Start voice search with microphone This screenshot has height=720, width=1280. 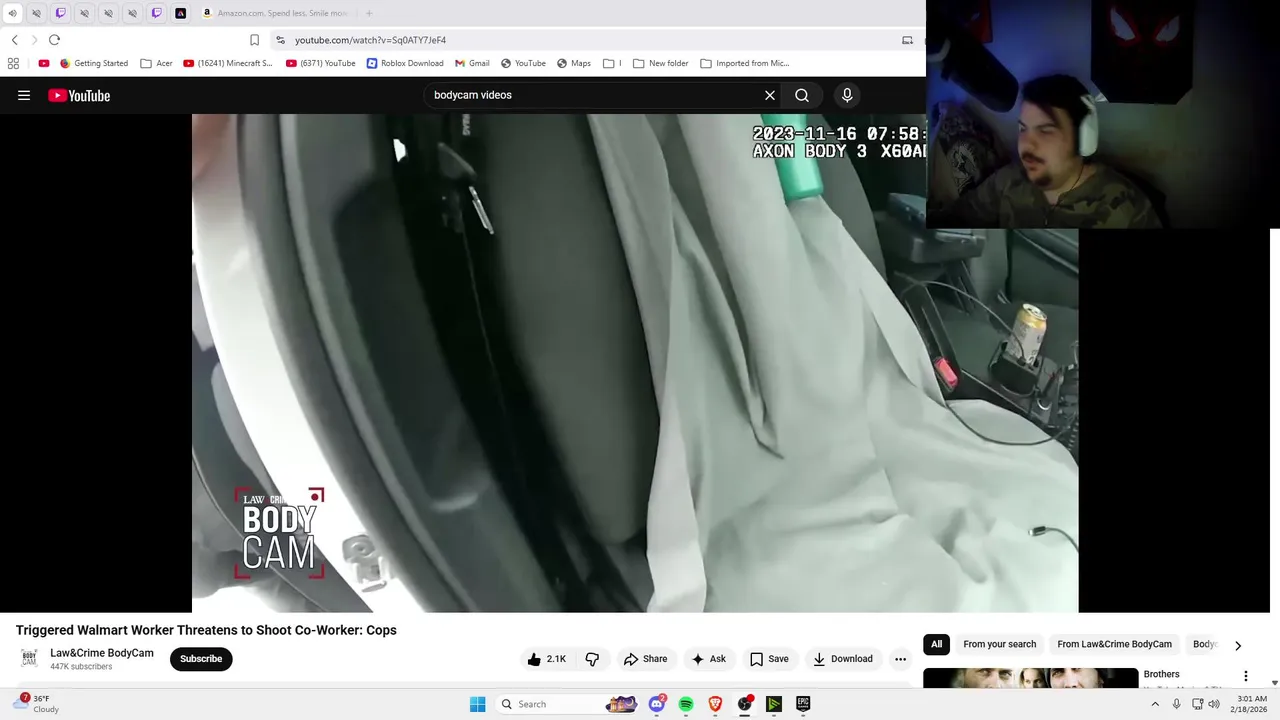coord(847,95)
